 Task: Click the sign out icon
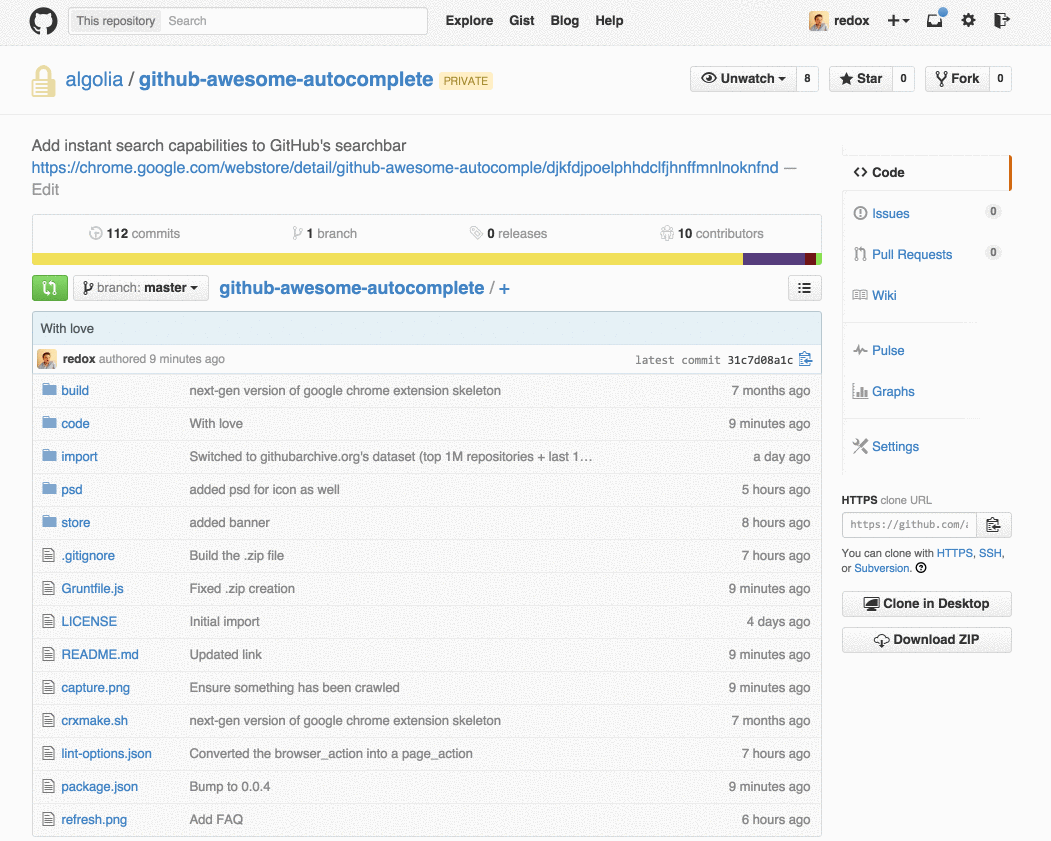coord(1001,21)
